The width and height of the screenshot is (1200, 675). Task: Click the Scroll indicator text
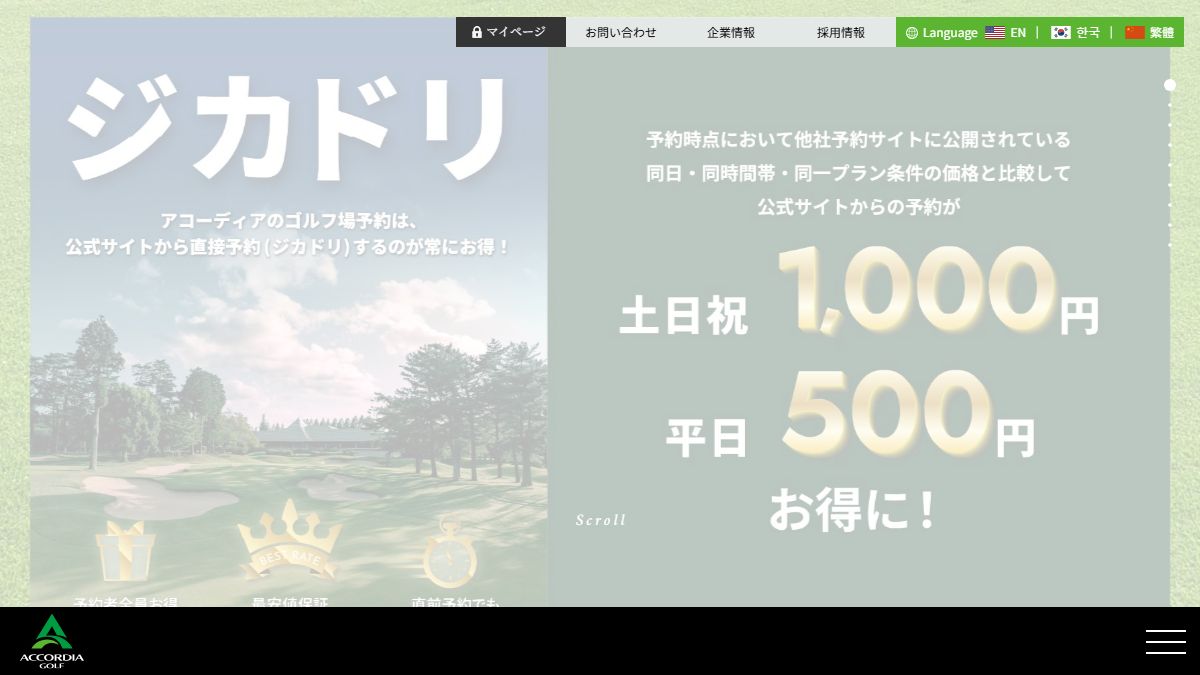pyautogui.click(x=601, y=520)
